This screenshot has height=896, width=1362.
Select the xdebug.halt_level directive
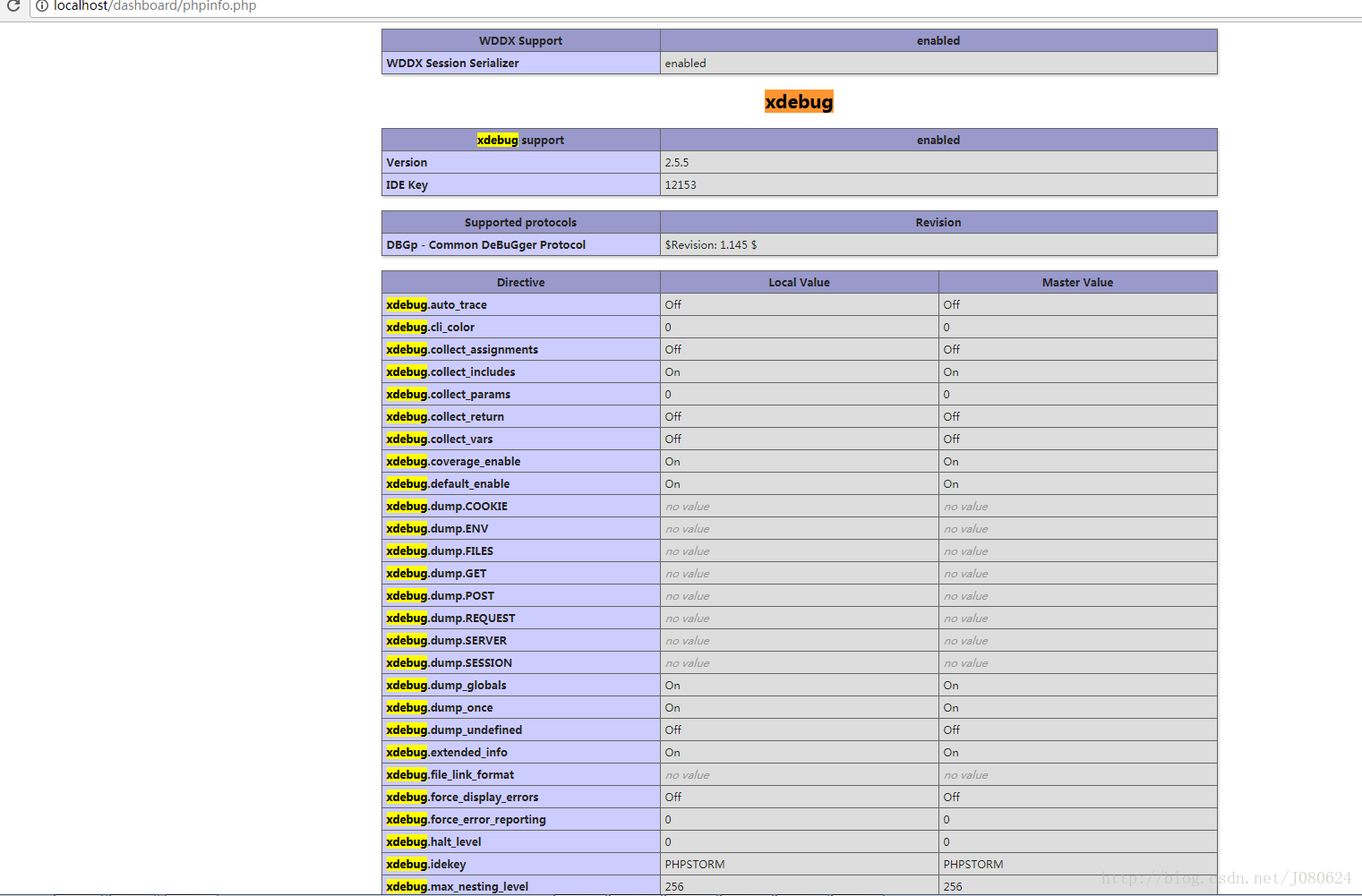click(521, 841)
